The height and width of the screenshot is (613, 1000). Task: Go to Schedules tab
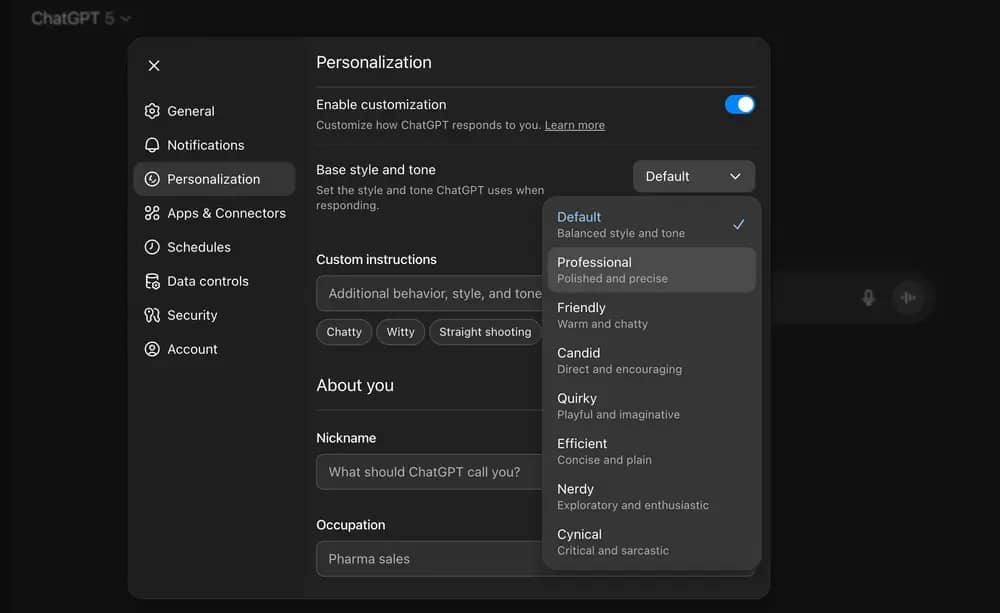(214, 247)
